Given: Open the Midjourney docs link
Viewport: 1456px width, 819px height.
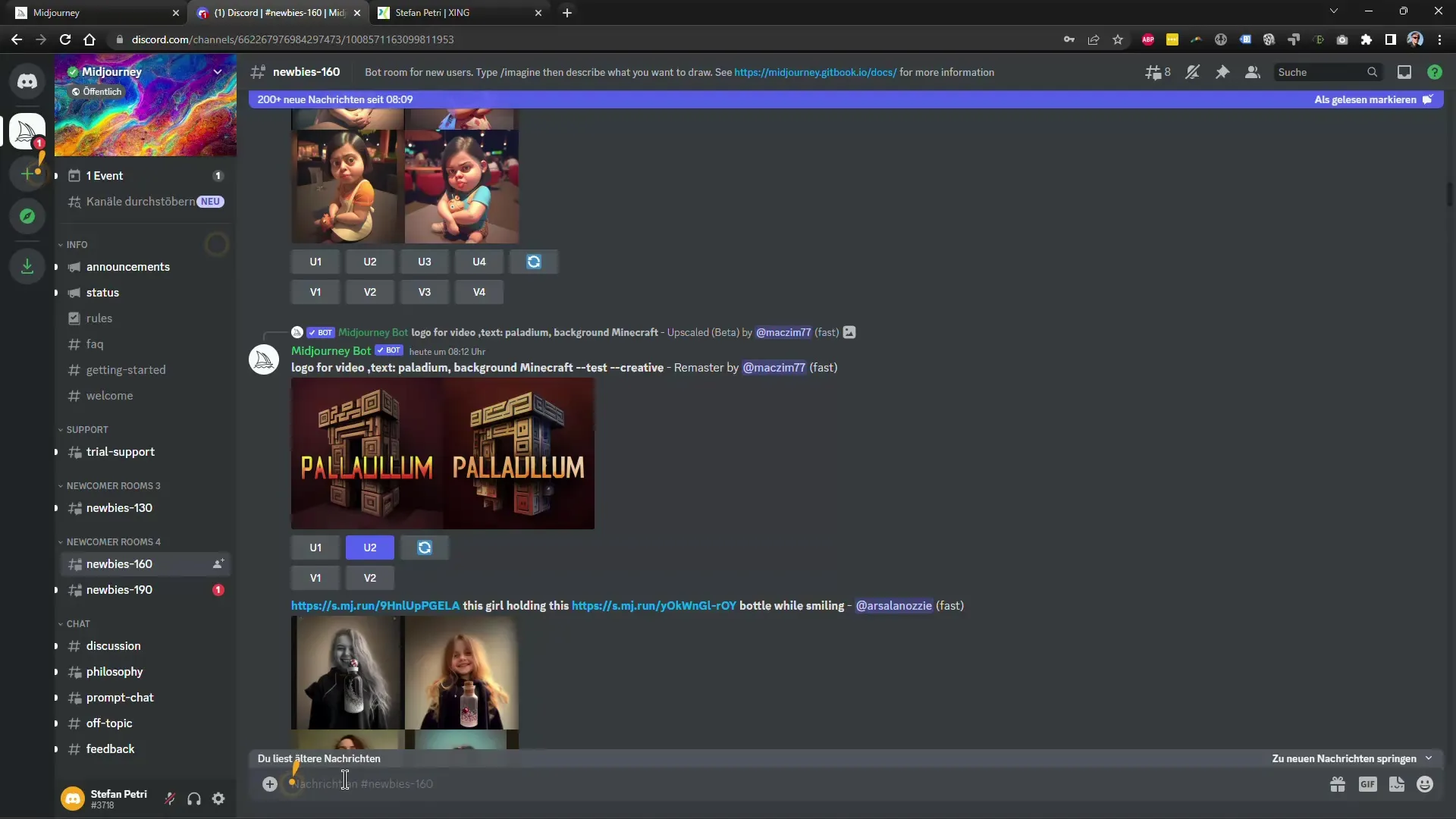Looking at the screenshot, I should (x=815, y=71).
